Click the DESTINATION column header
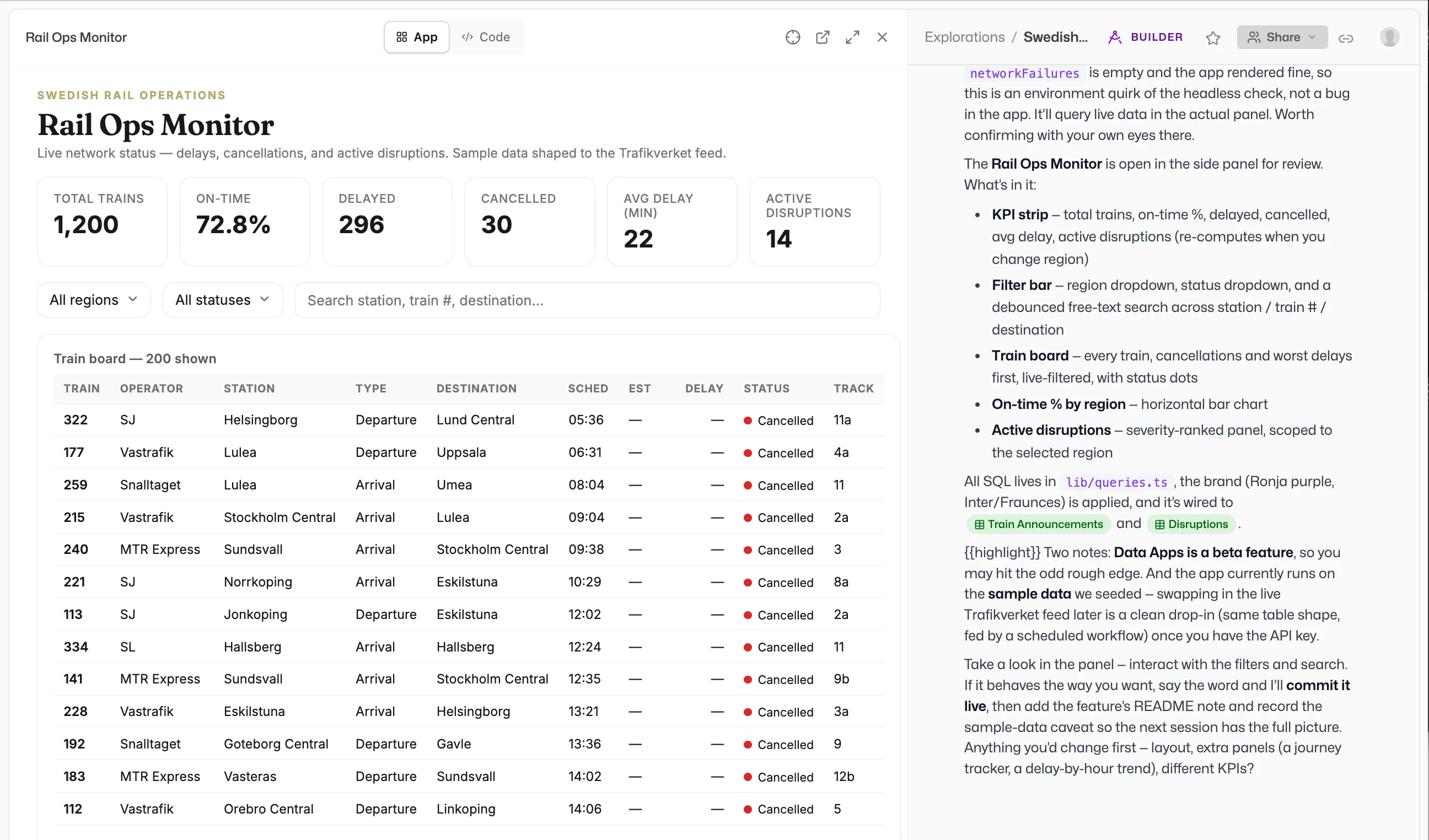The height and width of the screenshot is (840, 1429). pos(476,389)
